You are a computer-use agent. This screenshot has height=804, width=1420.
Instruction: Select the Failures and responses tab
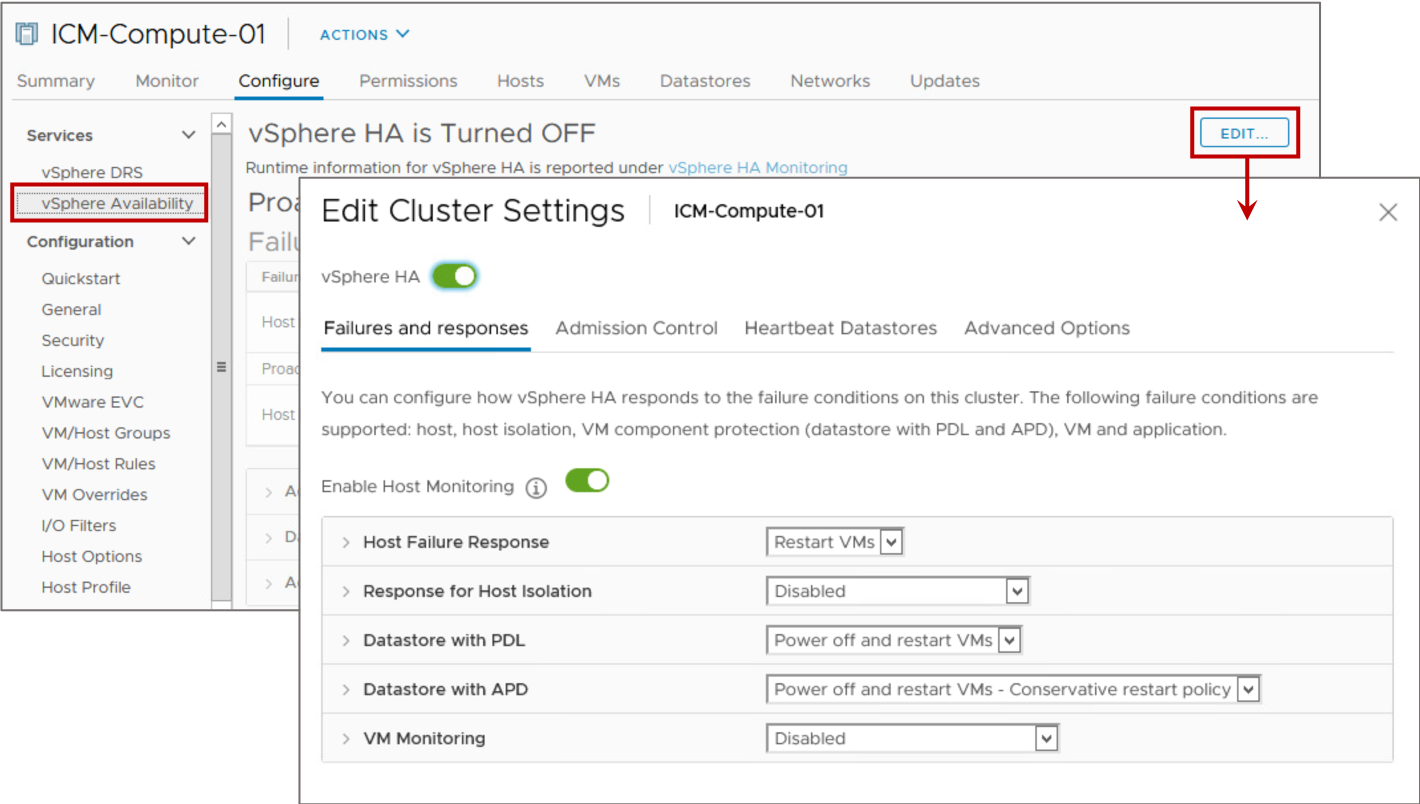(x=426, y=328)
